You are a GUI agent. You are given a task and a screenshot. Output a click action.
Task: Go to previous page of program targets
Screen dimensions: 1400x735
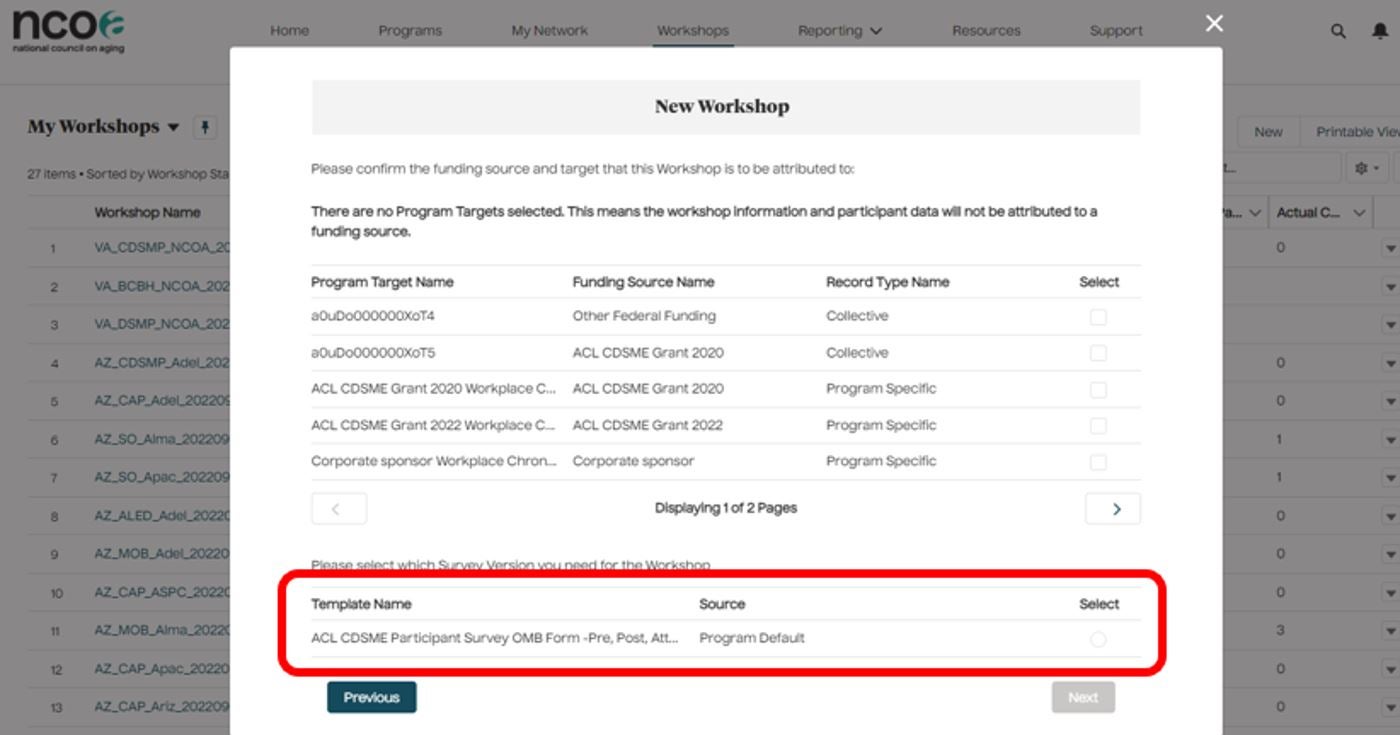[338, 509]
